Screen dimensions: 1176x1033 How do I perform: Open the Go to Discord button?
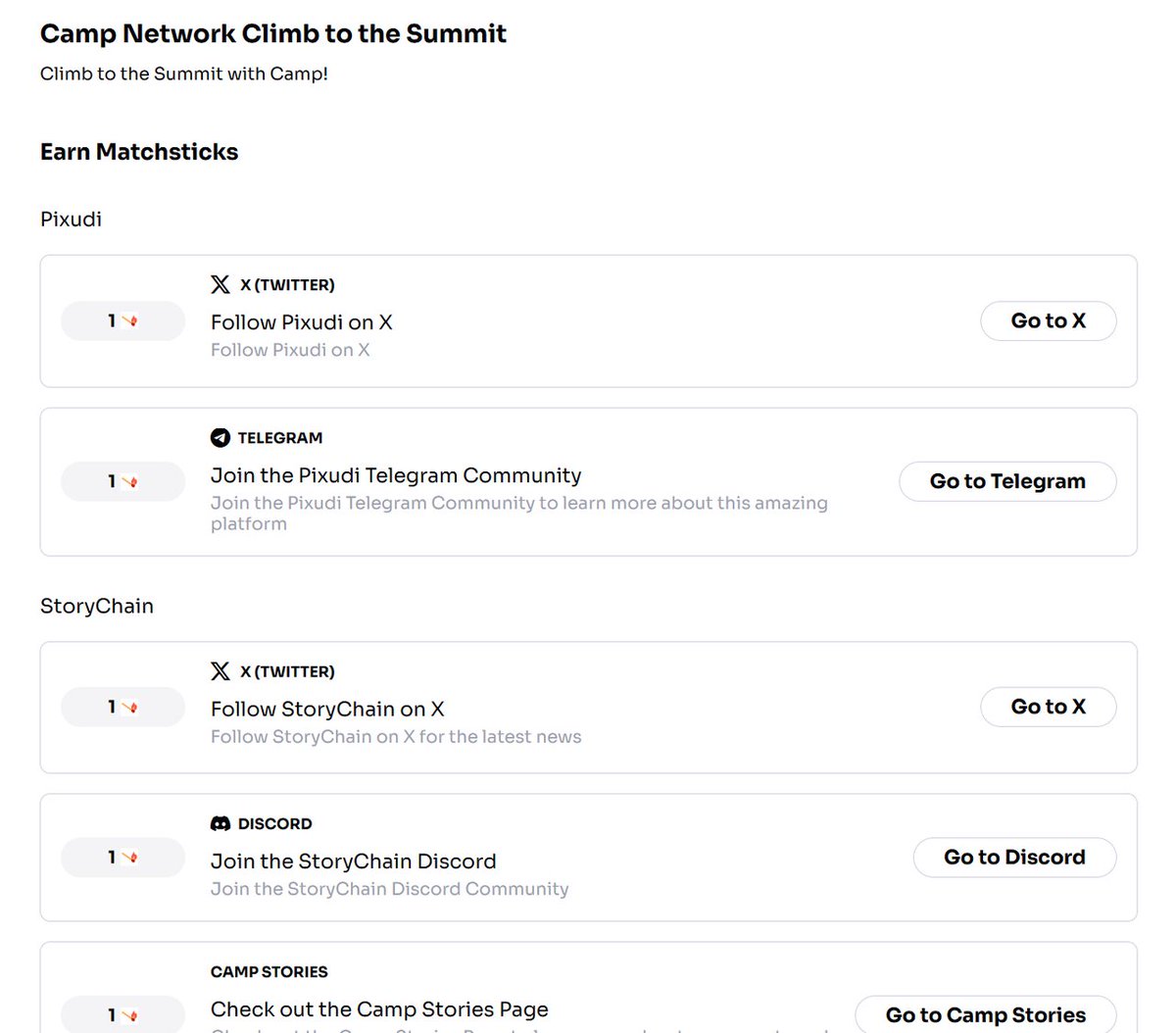tap(1014, 858)
